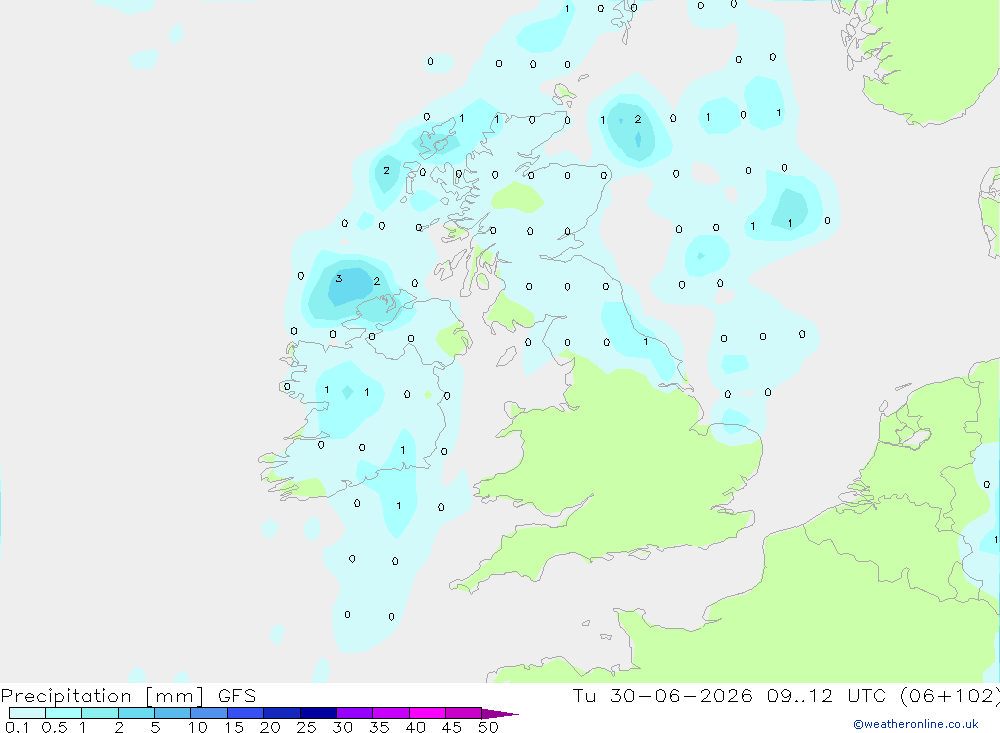Click the 5–10 mm blue legend swatch

pos(172,713)
